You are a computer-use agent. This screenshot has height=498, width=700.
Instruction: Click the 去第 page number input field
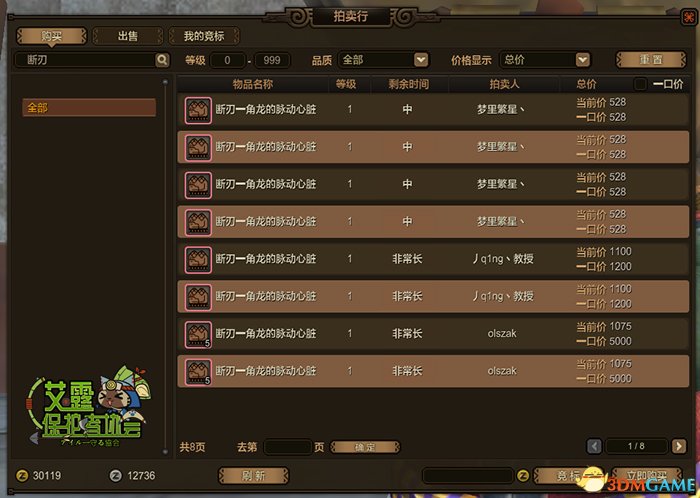[x=288, y=447]
